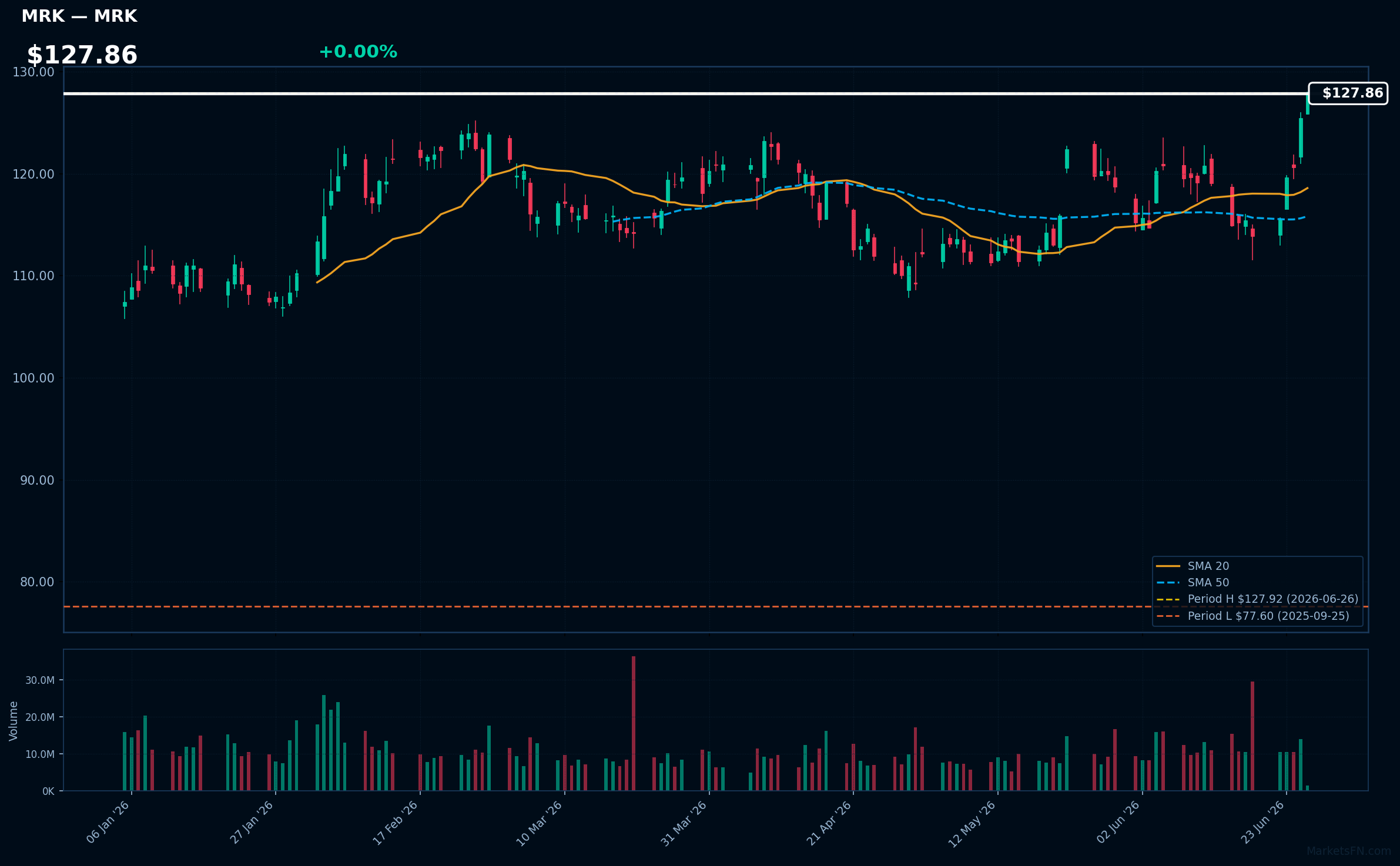1400x866 pixels.
Task: Click the 120.00 price axis label
Action: [34, 174]
